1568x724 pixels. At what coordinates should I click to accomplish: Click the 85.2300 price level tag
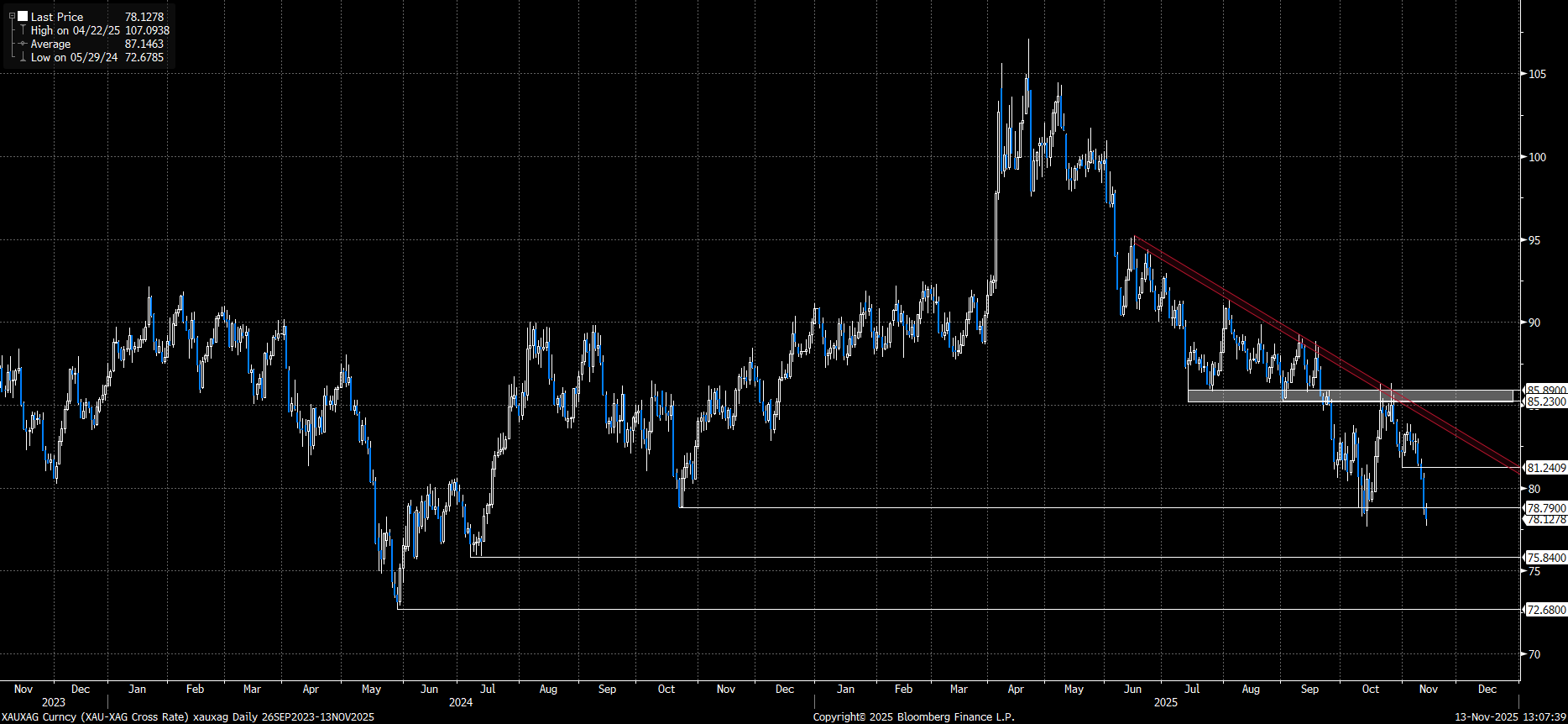pos(1545,402)
